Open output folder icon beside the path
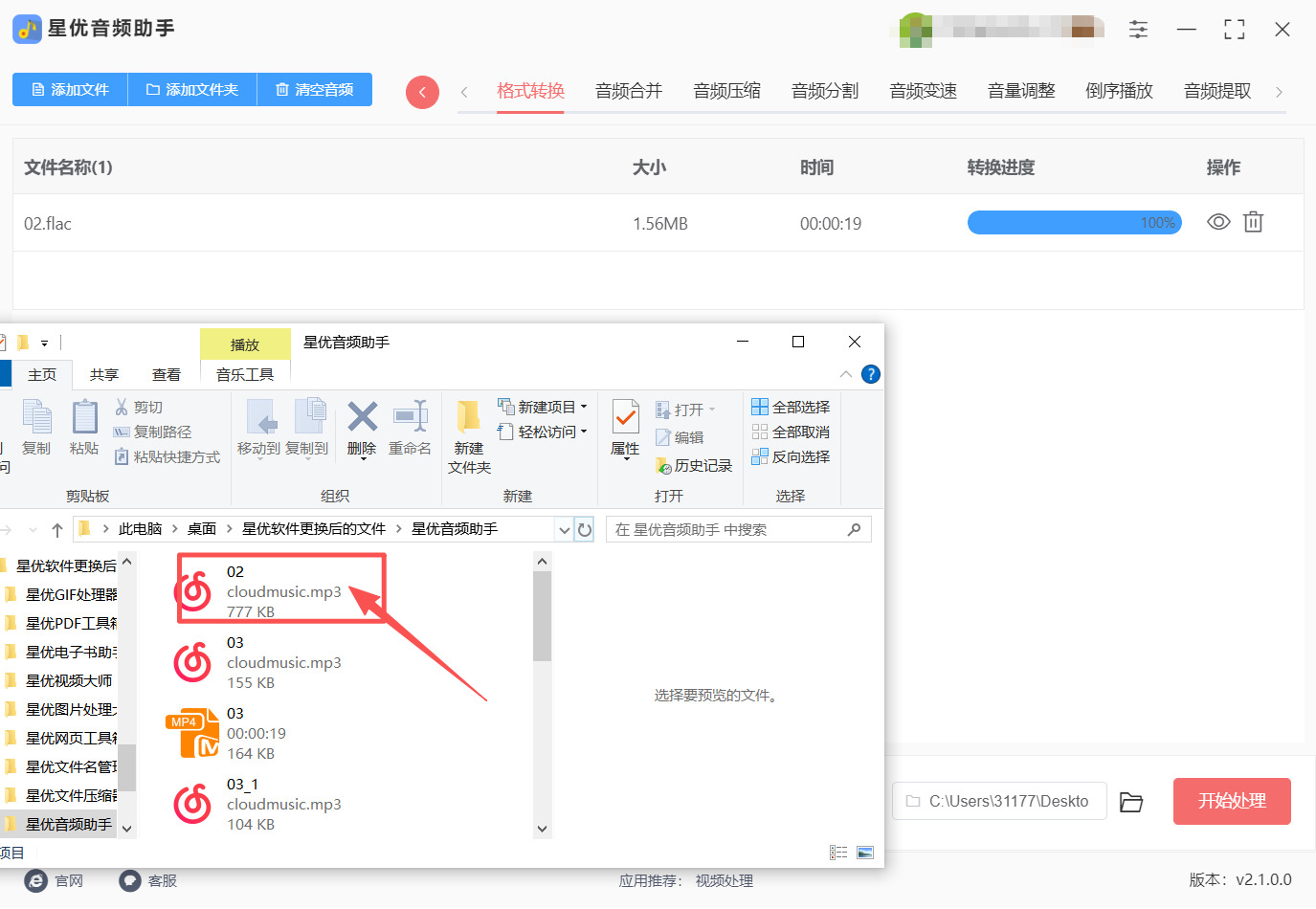This screenshot has width=1316, height=909. [x=1131, y=802]
